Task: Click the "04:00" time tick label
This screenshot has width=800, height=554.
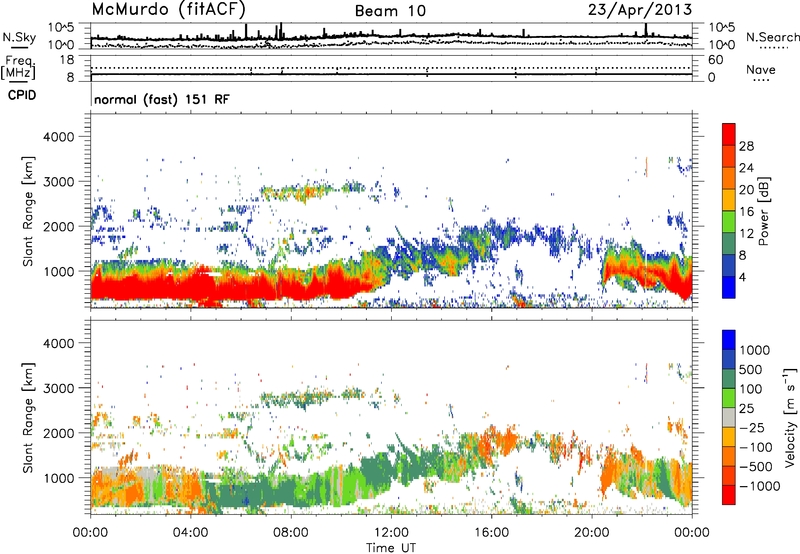Action: point(190,533)
